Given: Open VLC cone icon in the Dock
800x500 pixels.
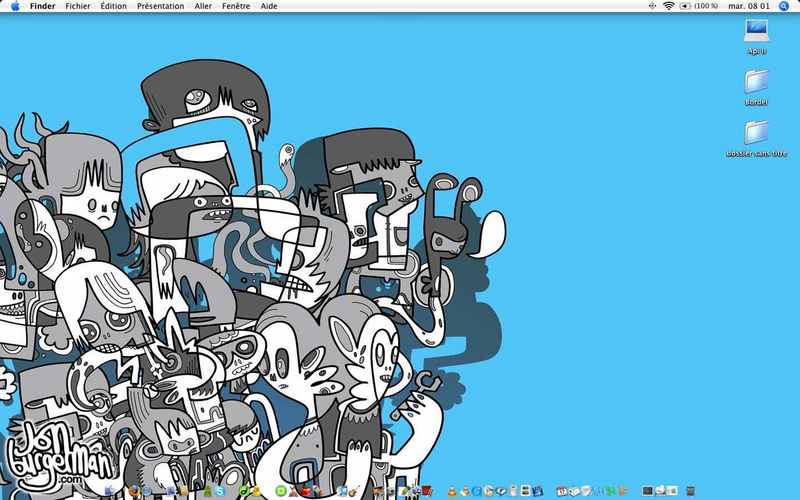Looking at the screenshot, I should click(452, 491).
